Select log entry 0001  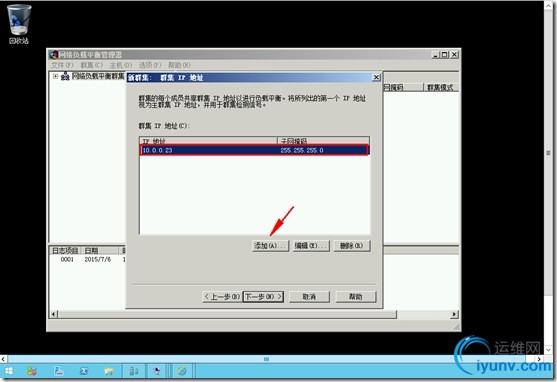(x=67, y=260)
